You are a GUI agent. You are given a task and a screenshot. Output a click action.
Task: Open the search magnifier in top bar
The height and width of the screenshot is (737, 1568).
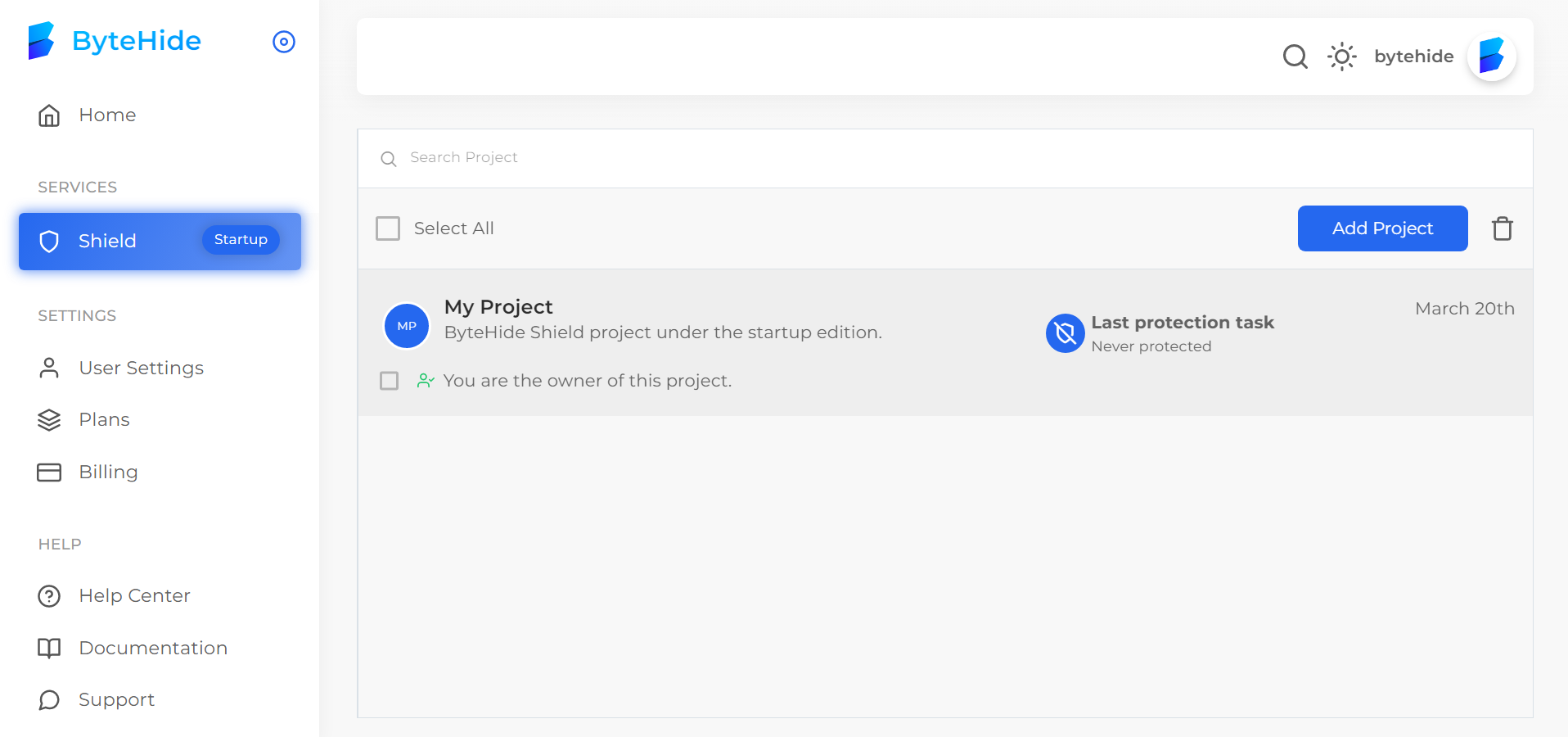1295,57
